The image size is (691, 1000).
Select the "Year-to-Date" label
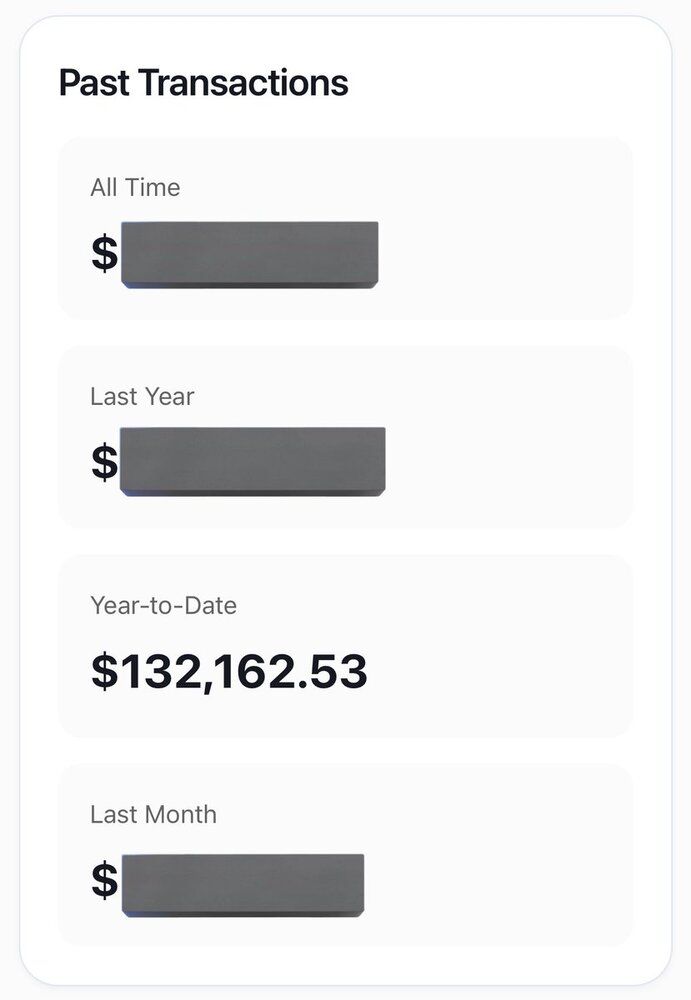click(x=163, y=605)
